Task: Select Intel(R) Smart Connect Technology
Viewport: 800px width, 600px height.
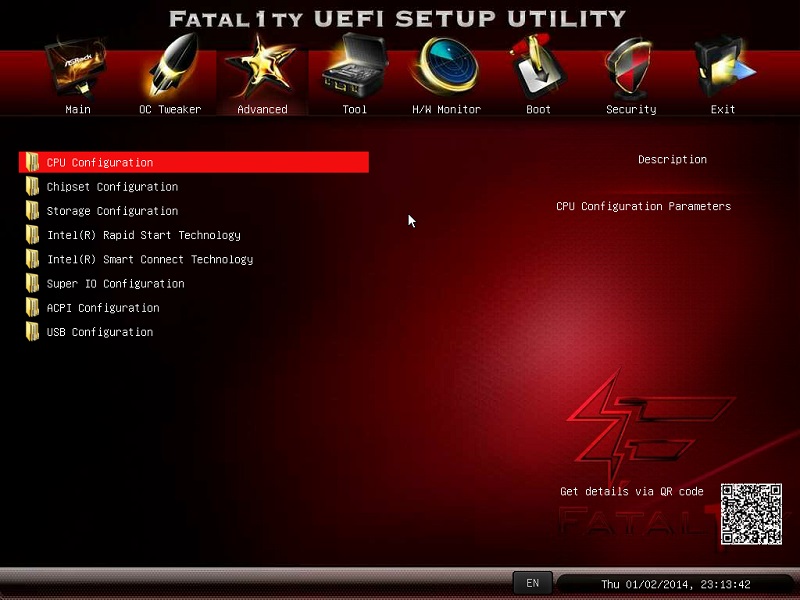Action: coord(150,259)
